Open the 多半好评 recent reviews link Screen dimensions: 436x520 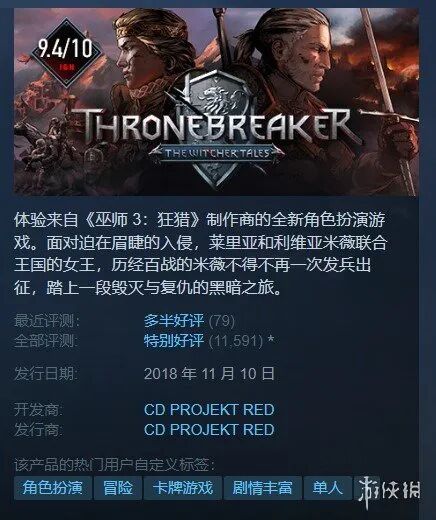[174, 321]
